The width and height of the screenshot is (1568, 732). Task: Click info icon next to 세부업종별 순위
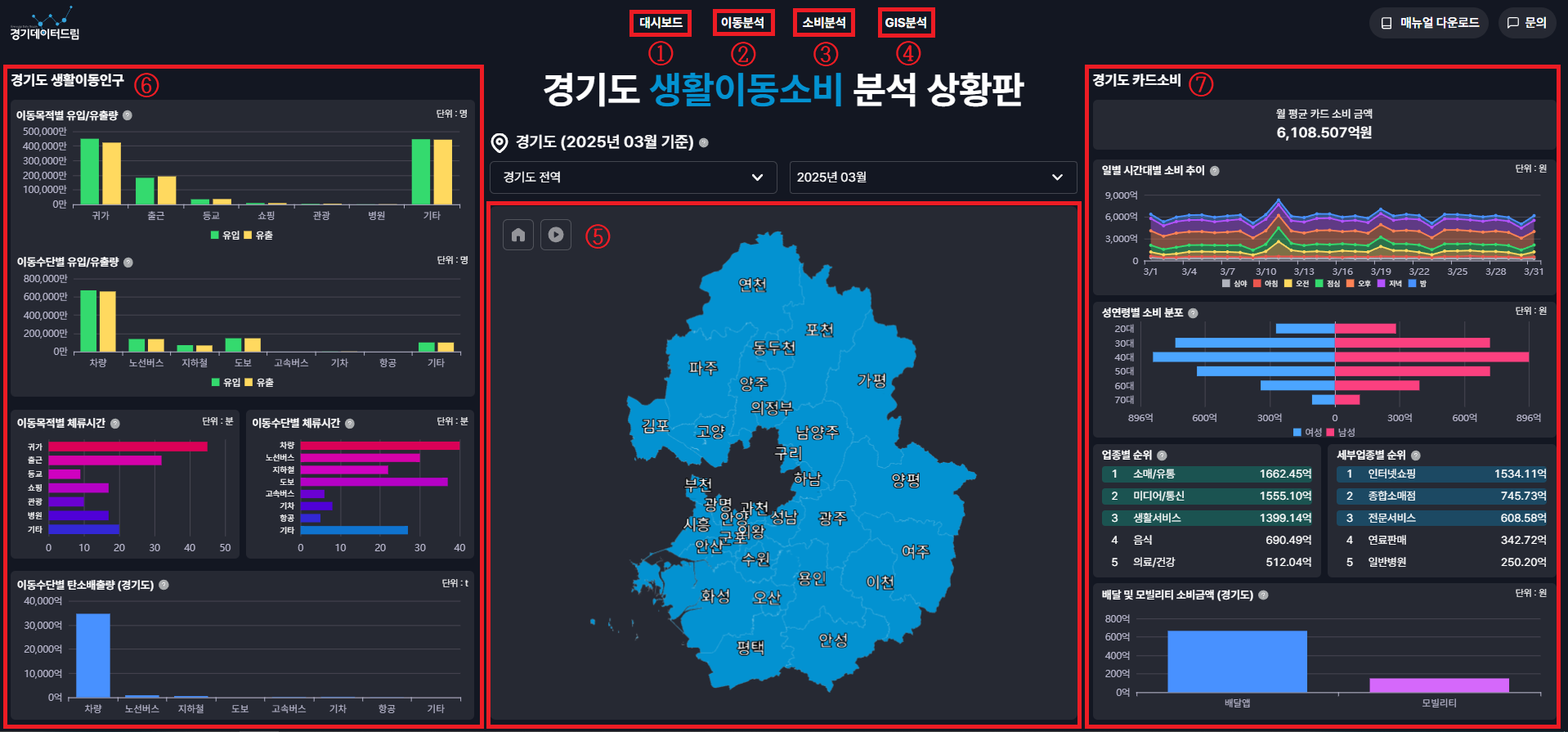click(1415, 456)
